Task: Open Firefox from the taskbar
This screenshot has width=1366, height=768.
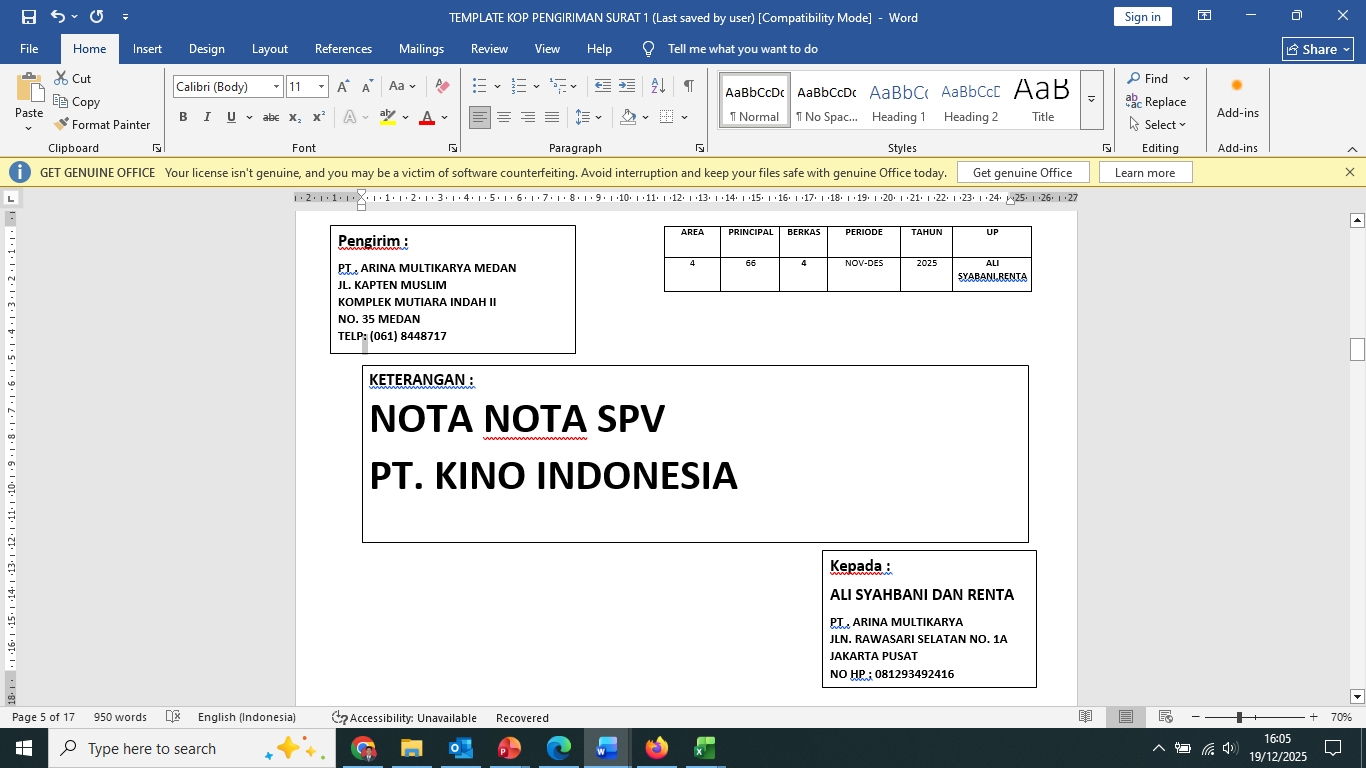Action: tap(656, 748)
